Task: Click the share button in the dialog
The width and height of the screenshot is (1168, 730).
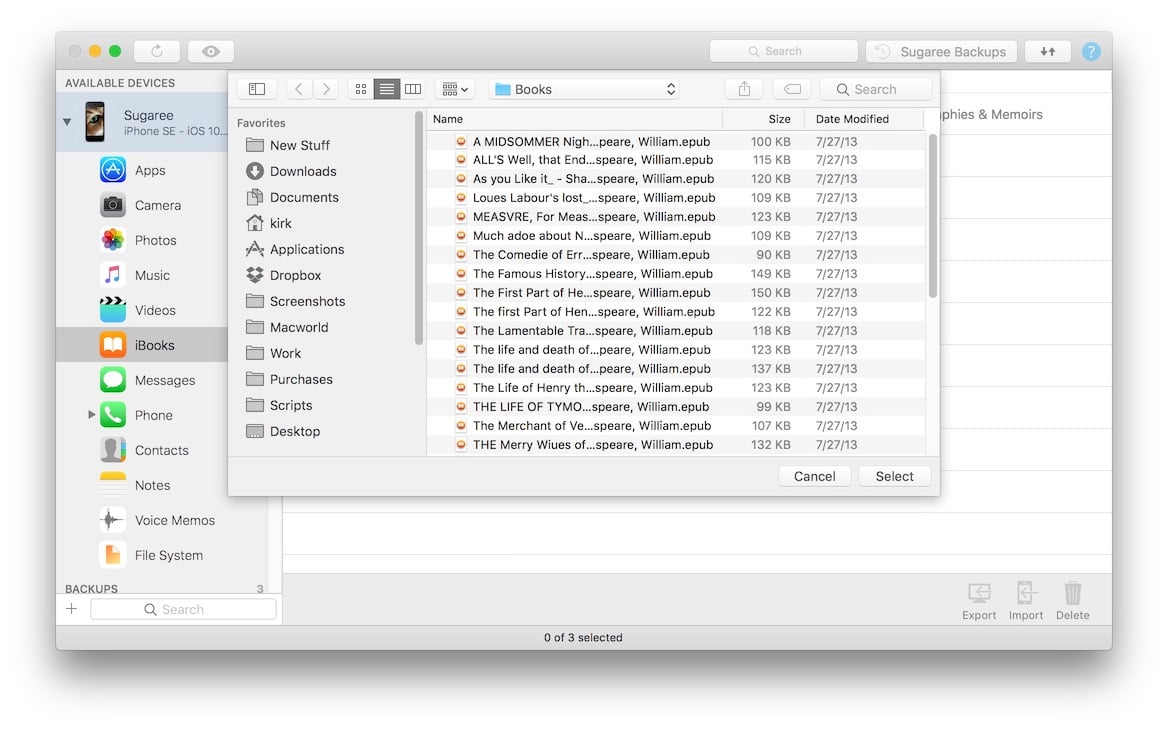Action: [x=744, y=89]
